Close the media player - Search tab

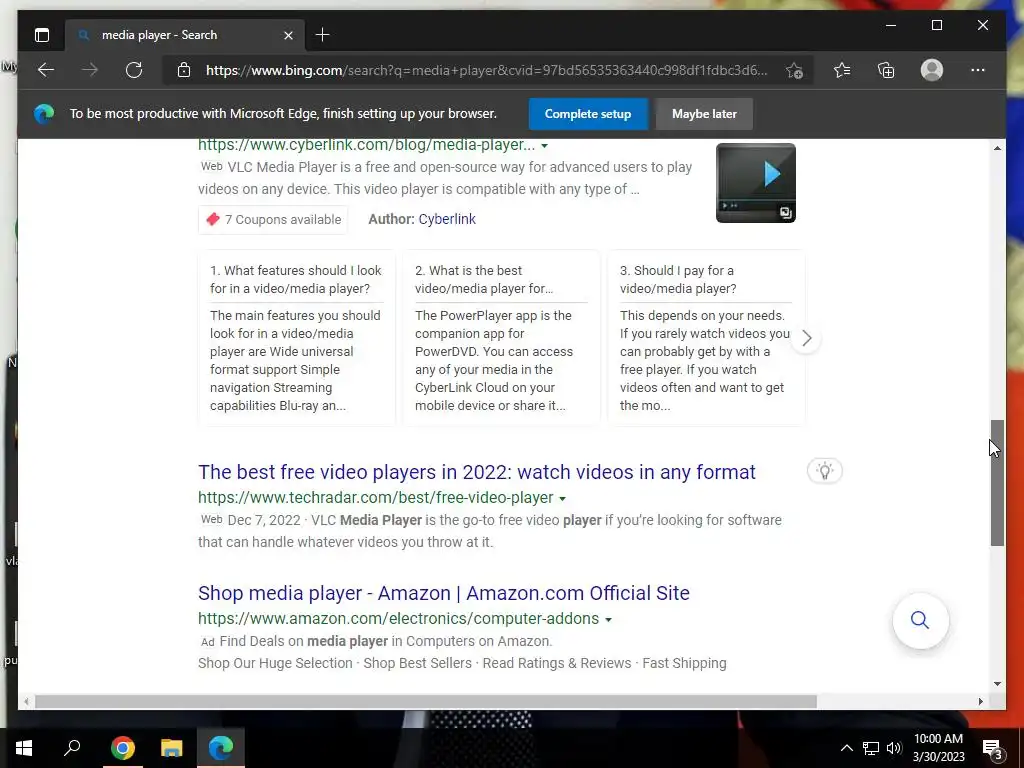tap(288, 35)
